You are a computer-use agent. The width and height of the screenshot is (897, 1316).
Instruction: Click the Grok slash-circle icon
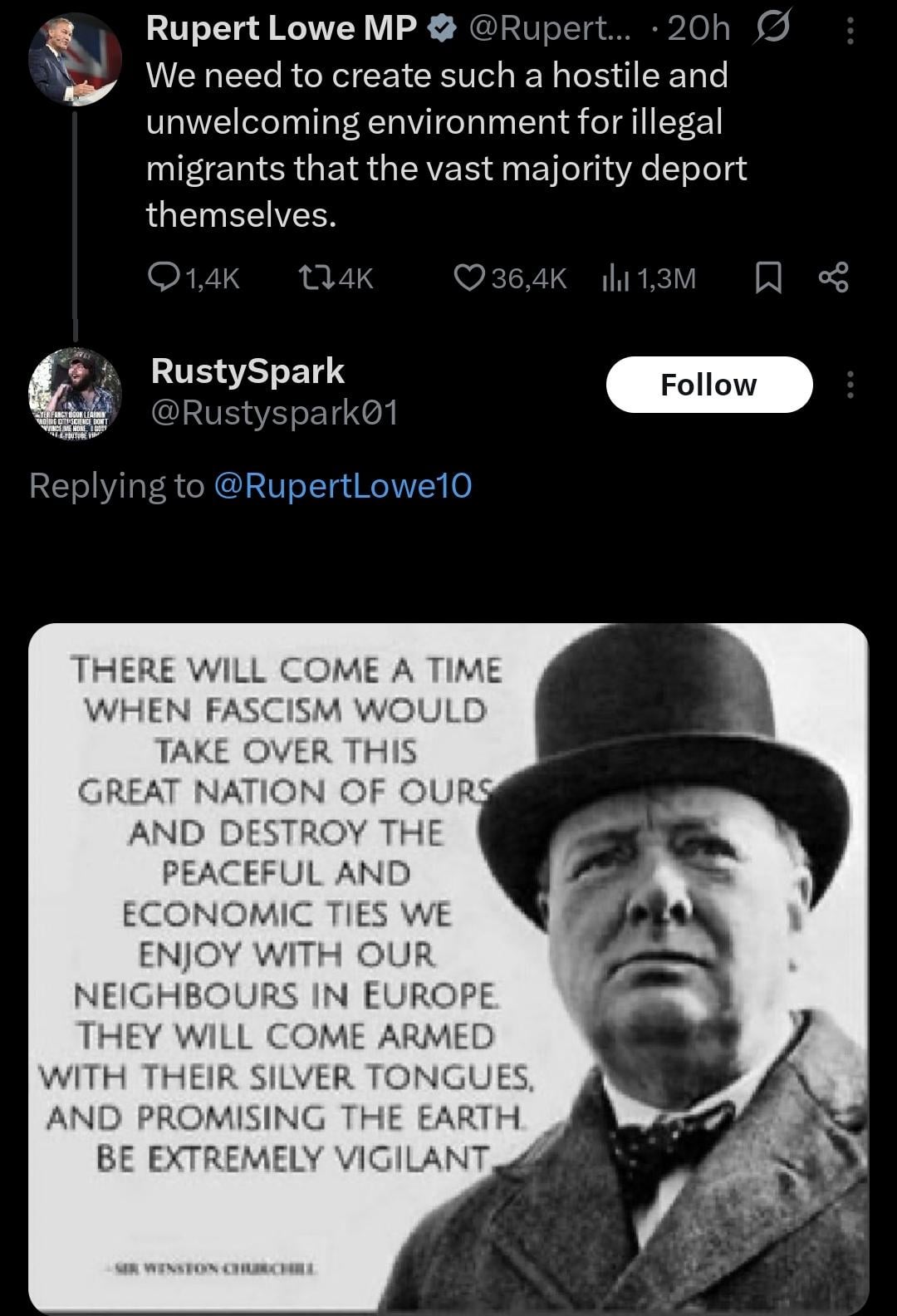coord(772,28)
